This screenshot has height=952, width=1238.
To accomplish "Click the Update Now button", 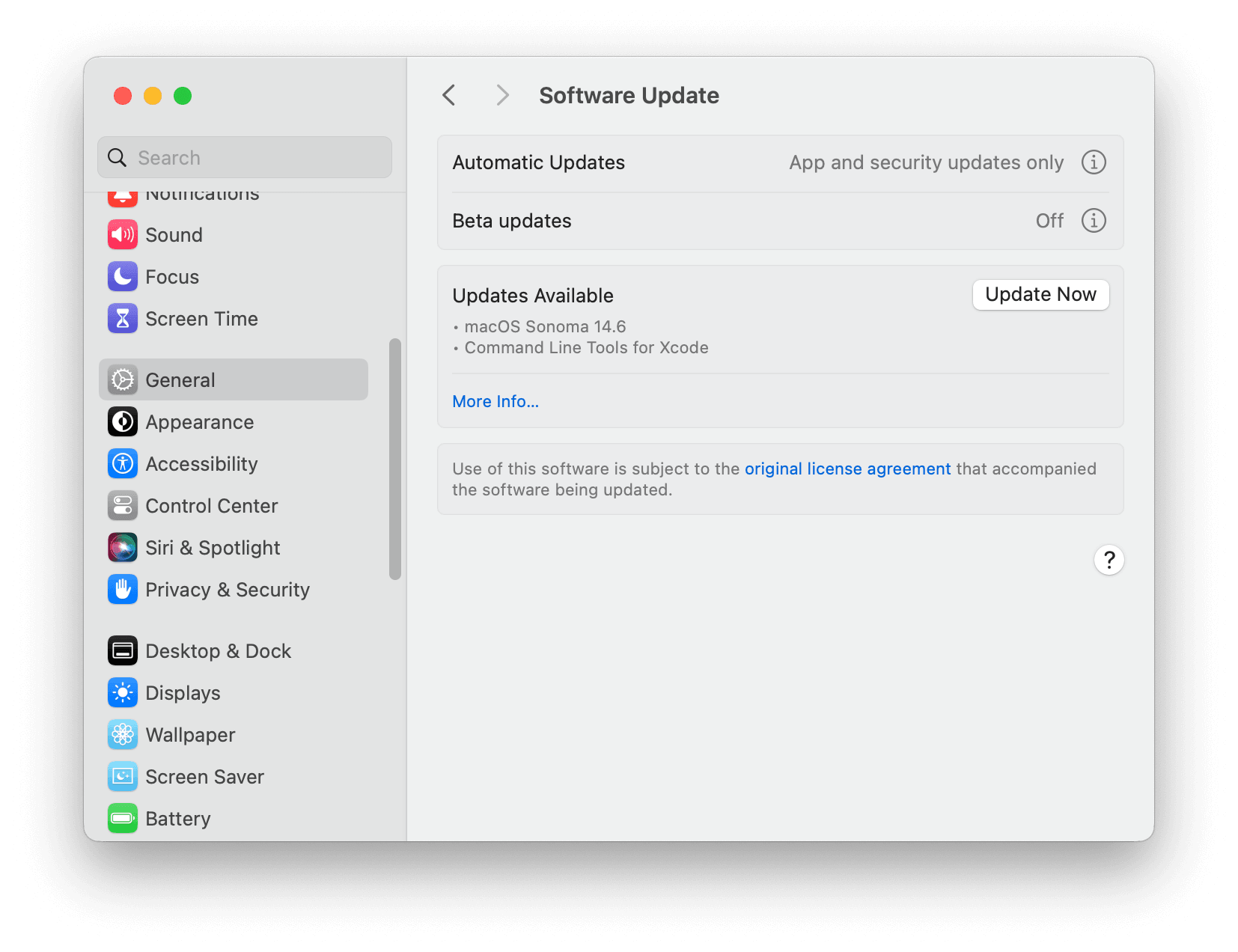I will click(x=1040, y=294).
